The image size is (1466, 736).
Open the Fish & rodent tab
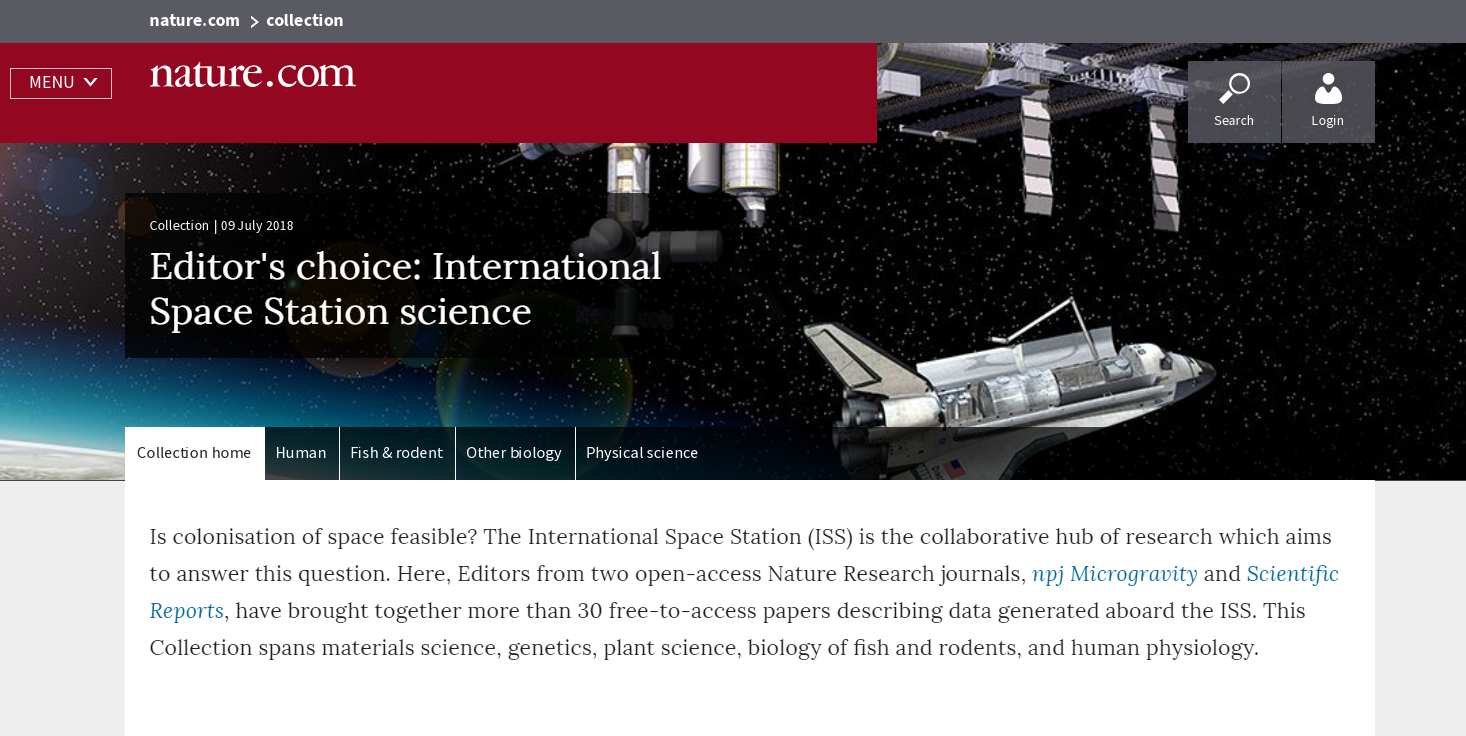click(397, 453)
